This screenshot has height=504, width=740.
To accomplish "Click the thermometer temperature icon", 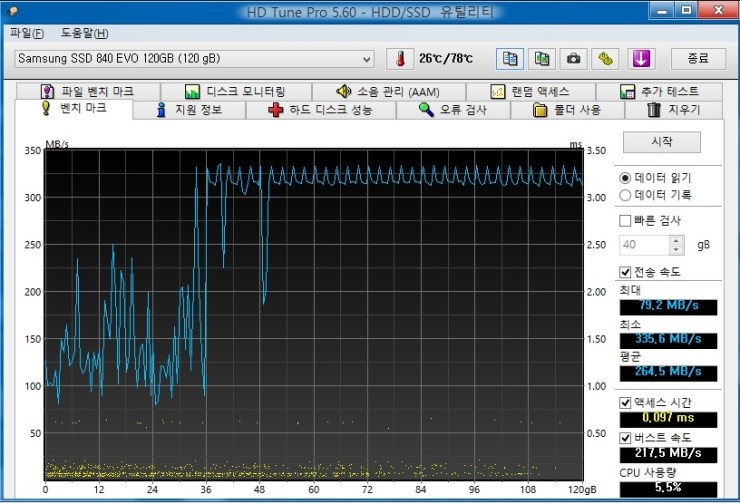I will 400,59.
